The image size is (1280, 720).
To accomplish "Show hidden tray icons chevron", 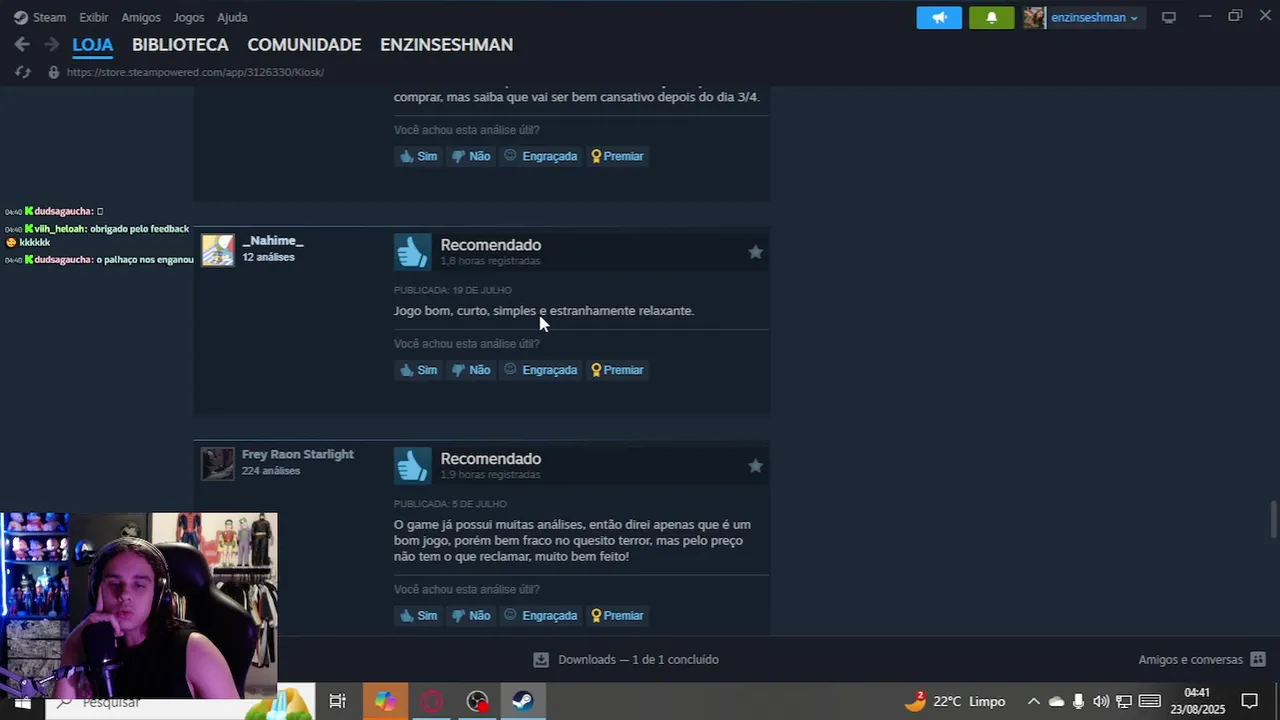I will 1034,701.
